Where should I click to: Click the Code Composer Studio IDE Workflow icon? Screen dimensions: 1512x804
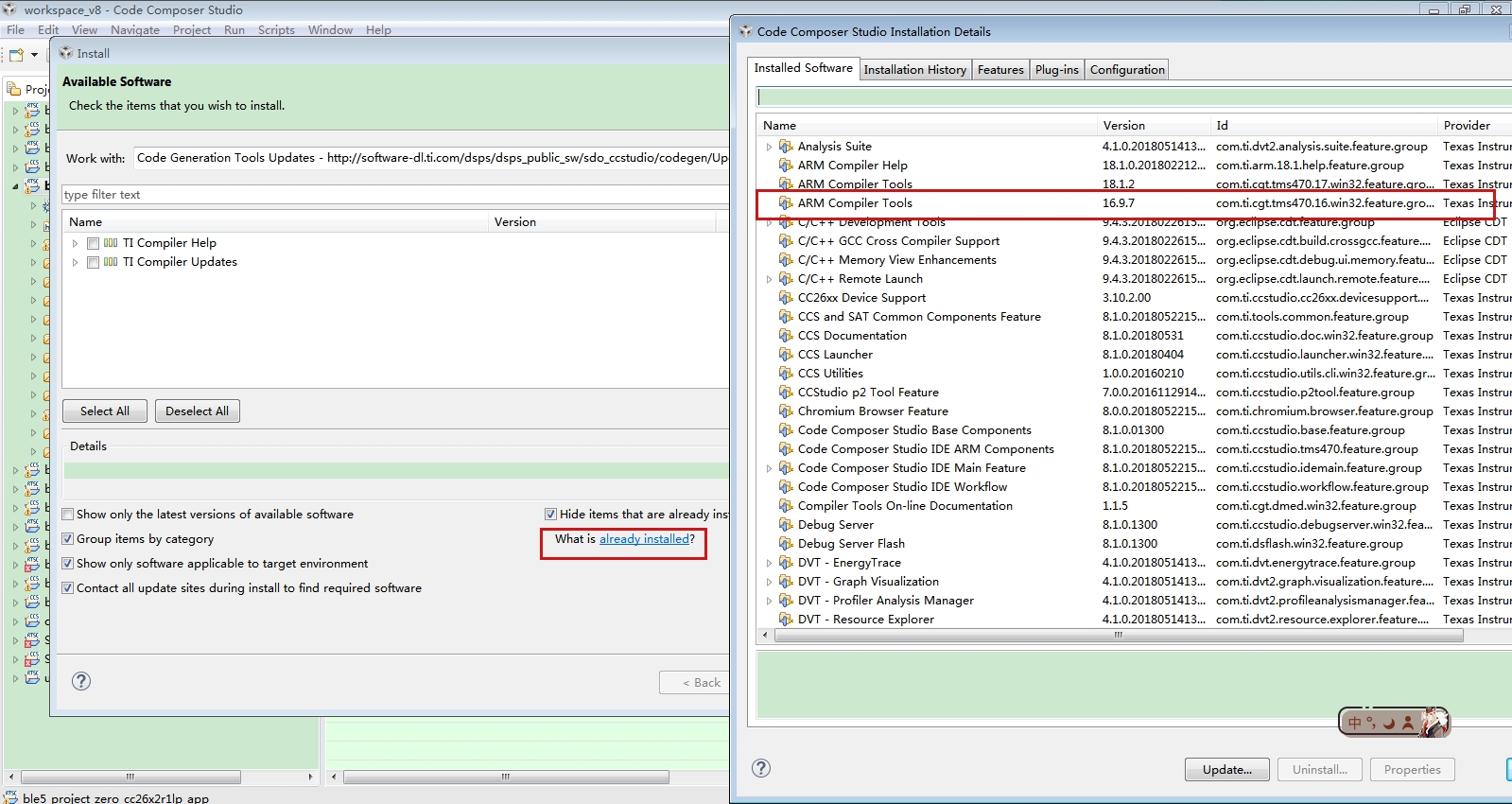point(786,487)
